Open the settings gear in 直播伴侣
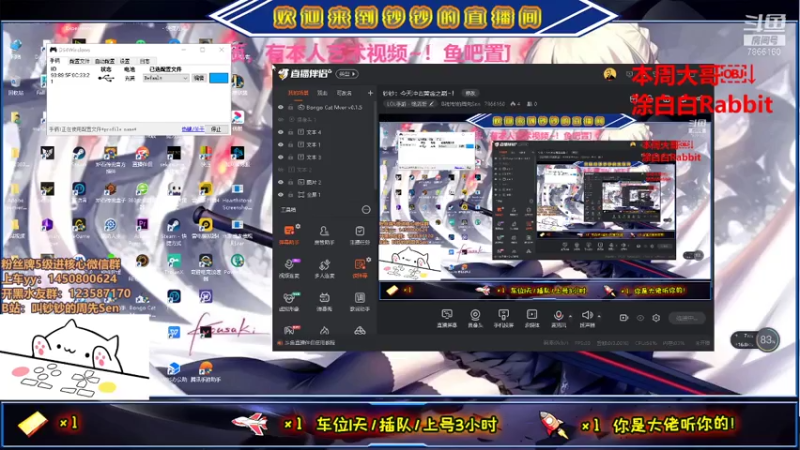The width and height of the screenshot is (800, 450). click(x=656, y=318)
